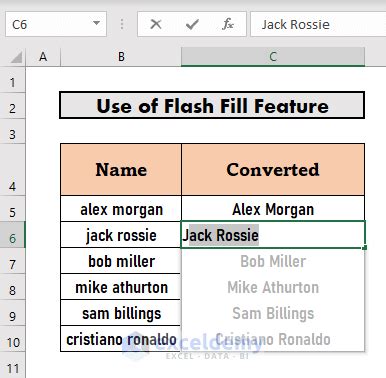
Task: Select cell containing Alex Morgan
Action: point(273,209)
